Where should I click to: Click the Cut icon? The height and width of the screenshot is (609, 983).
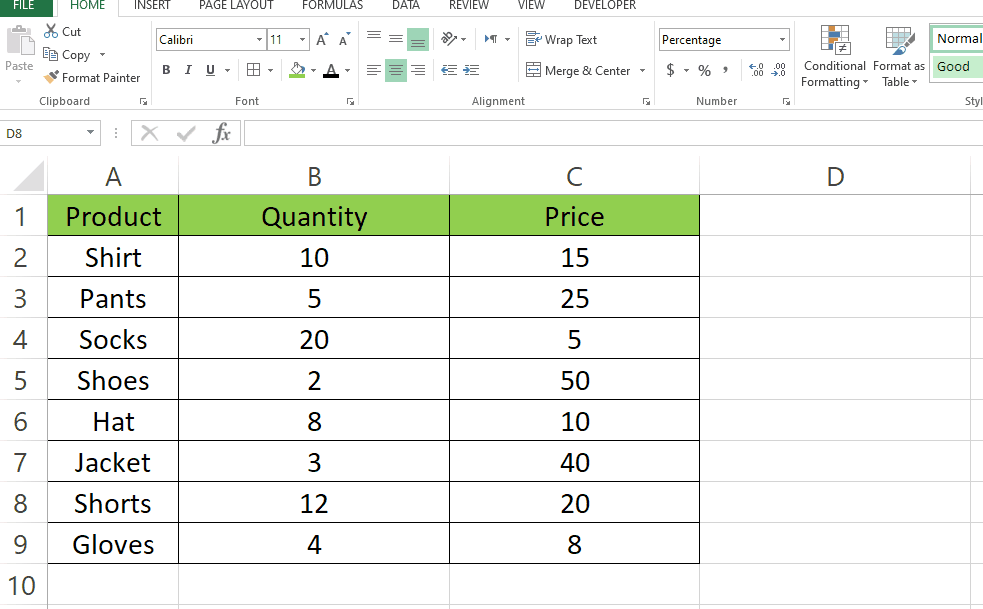tap(49, 31)
